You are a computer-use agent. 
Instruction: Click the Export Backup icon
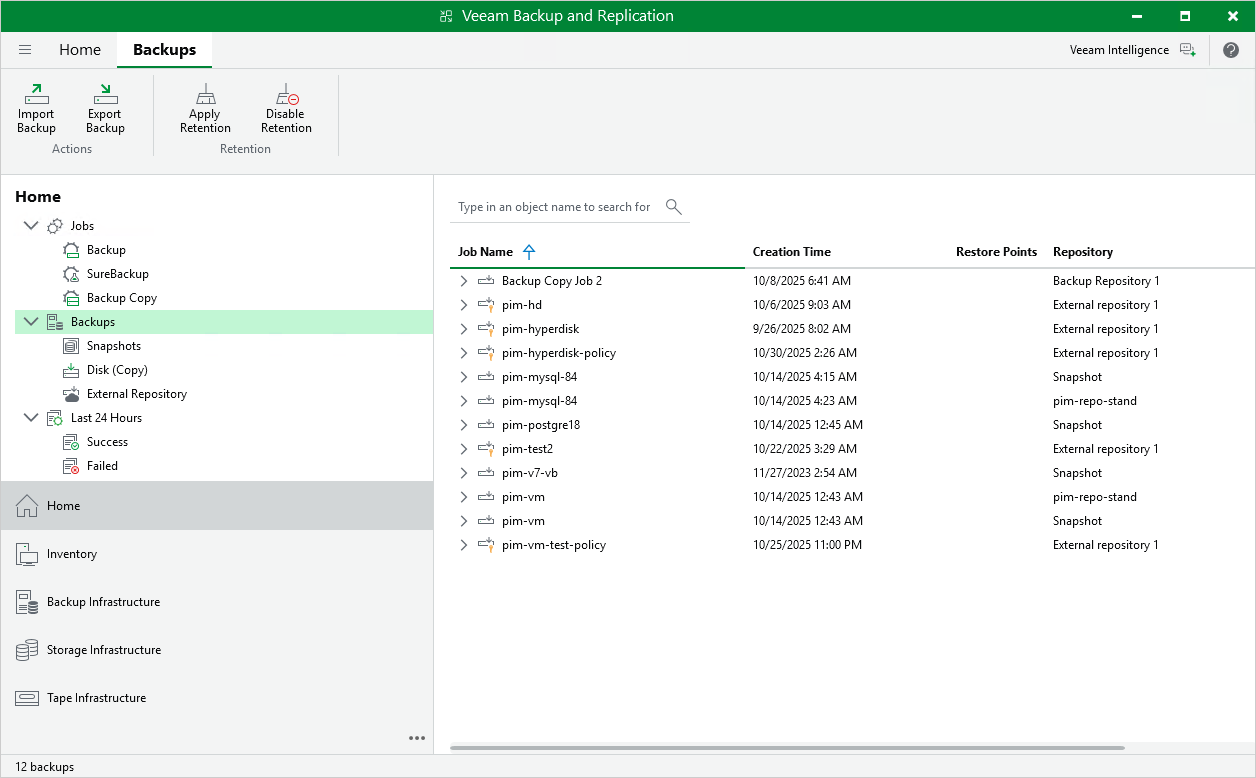point(105,95)
